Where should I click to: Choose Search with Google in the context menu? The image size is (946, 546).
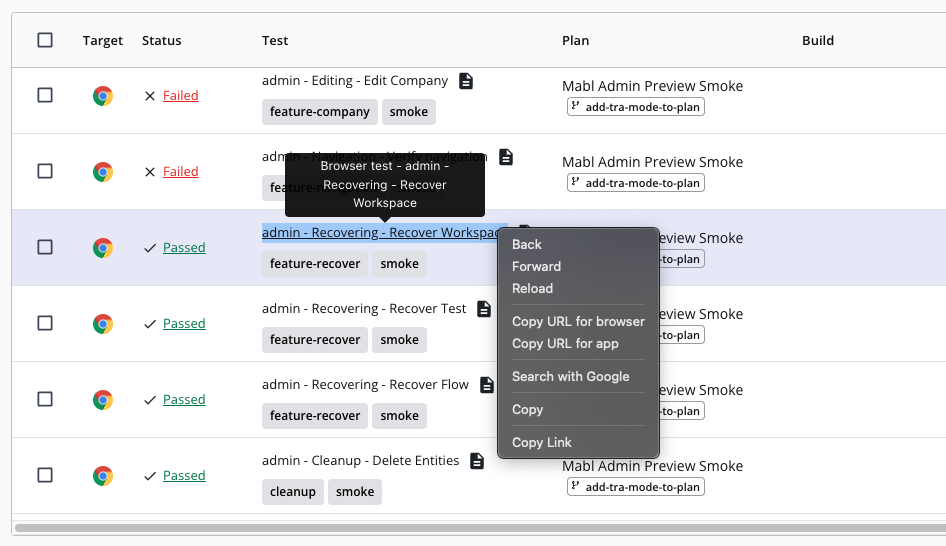570,376
